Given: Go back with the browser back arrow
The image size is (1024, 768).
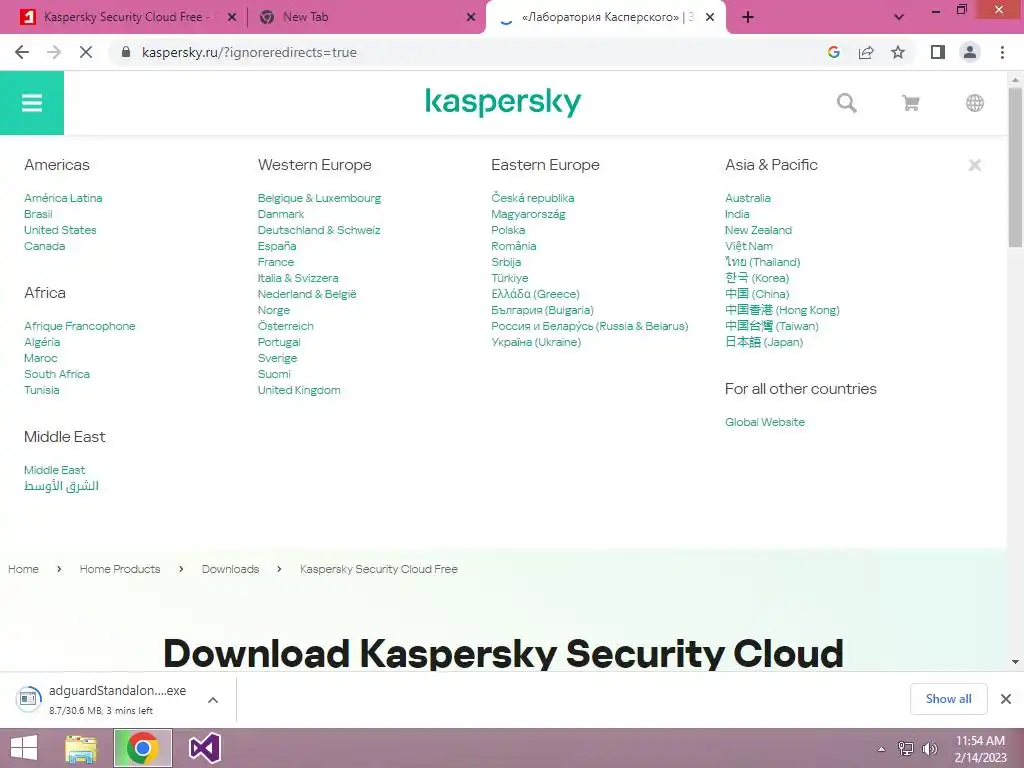Looking at the screenshot, I should tap(22, 52).
